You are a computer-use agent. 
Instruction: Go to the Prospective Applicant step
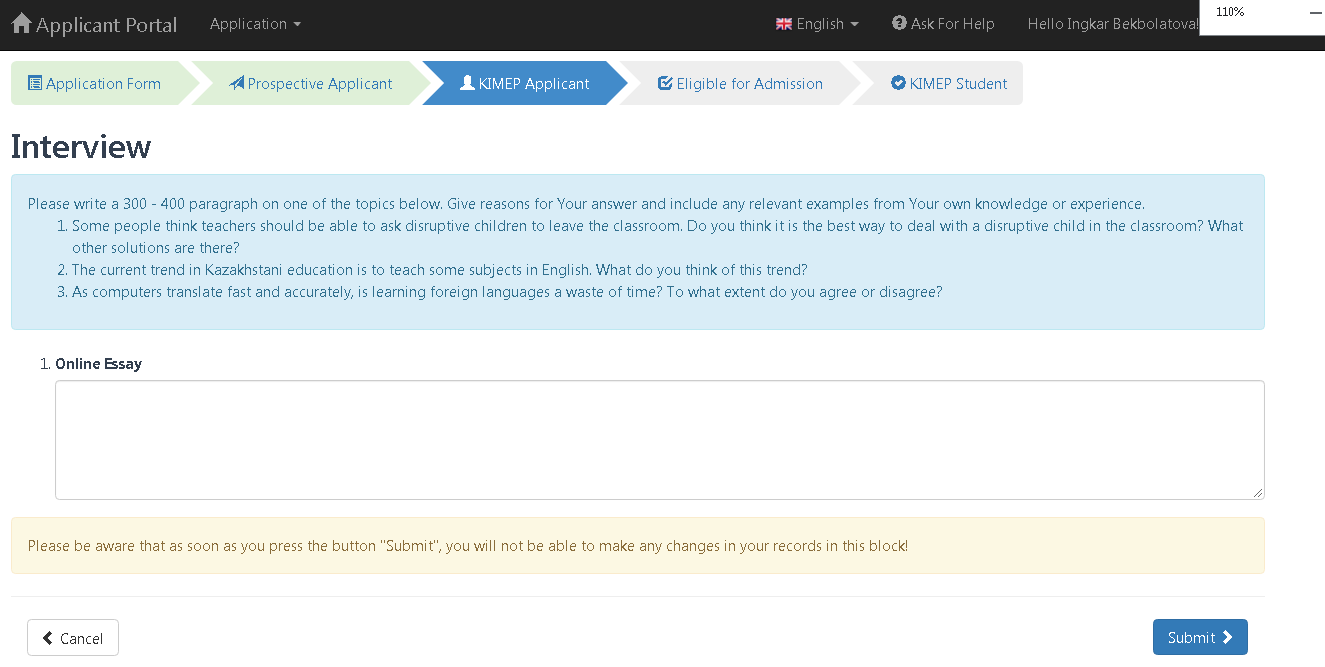311,83
